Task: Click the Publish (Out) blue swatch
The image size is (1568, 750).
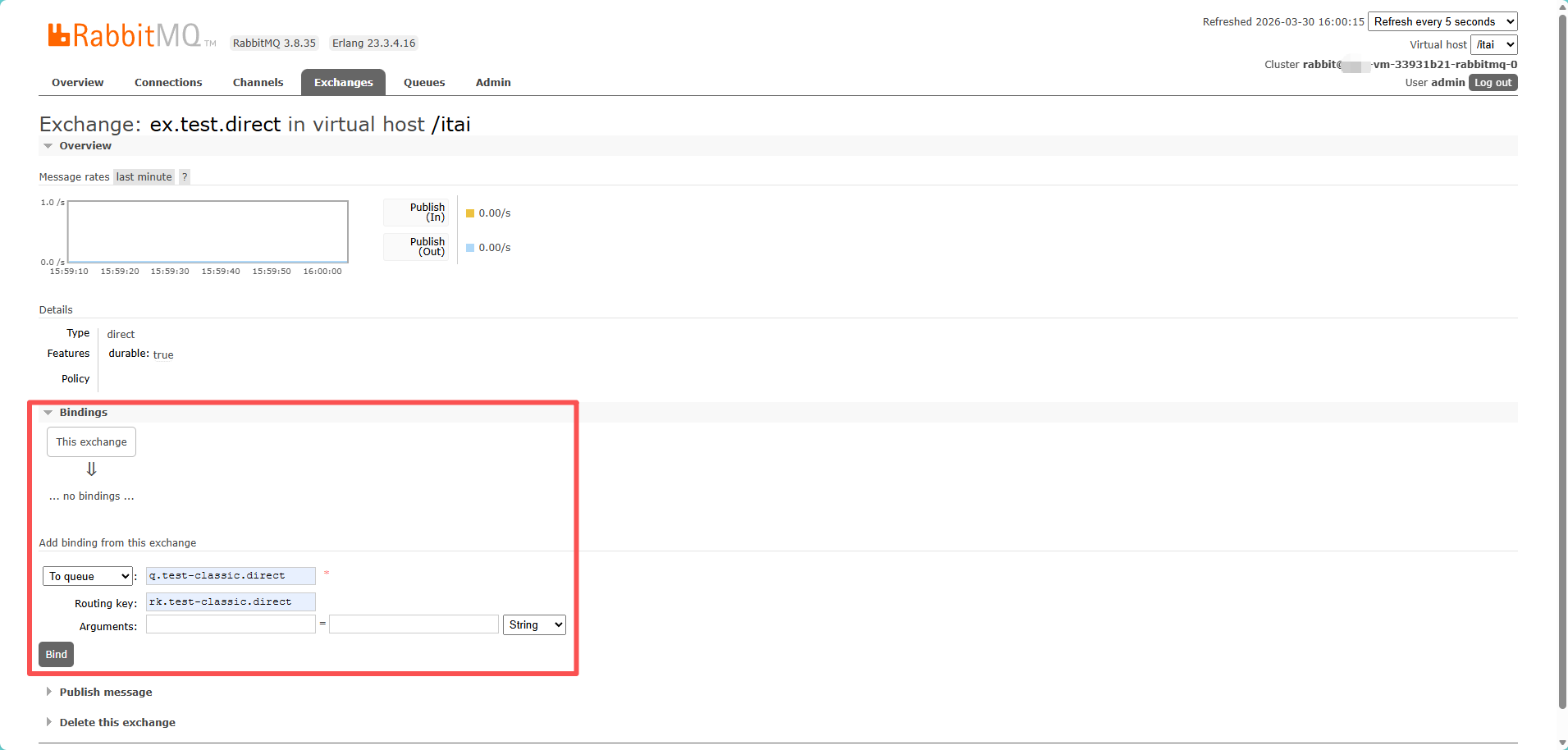Action: click(x=470, y=248)
